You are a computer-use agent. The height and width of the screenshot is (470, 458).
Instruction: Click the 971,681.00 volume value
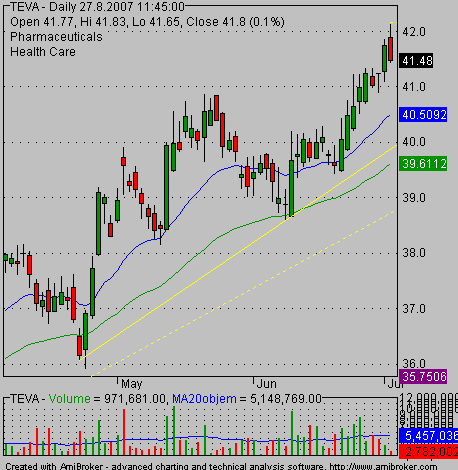tap(135, 399)
